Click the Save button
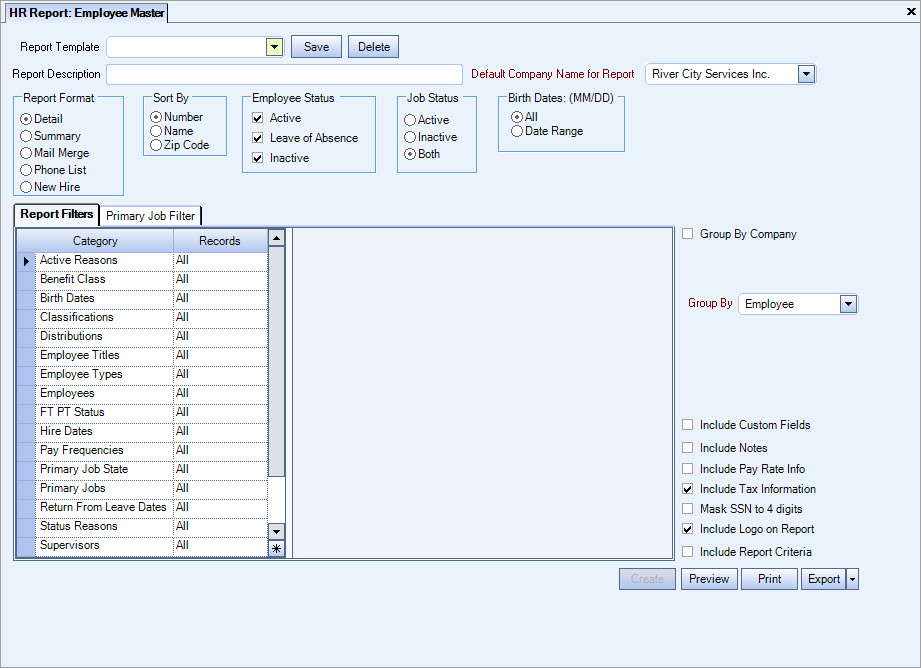 [316, 46]
